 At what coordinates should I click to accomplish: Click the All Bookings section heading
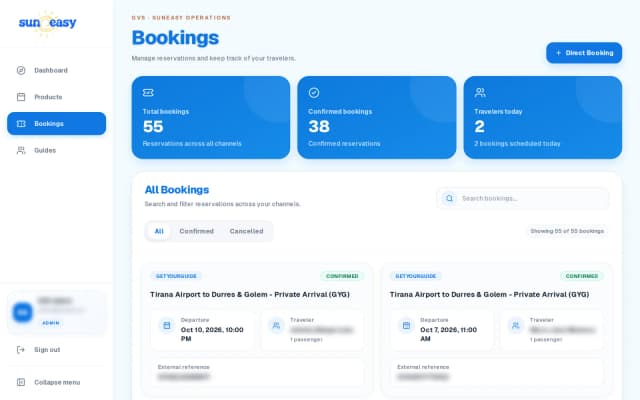click(x=177, y=190)
